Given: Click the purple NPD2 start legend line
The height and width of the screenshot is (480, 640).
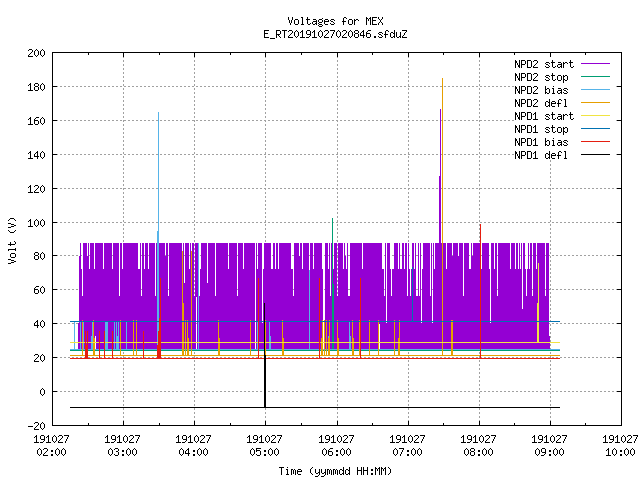Looking at the screenshot, I should click(595, 64).
